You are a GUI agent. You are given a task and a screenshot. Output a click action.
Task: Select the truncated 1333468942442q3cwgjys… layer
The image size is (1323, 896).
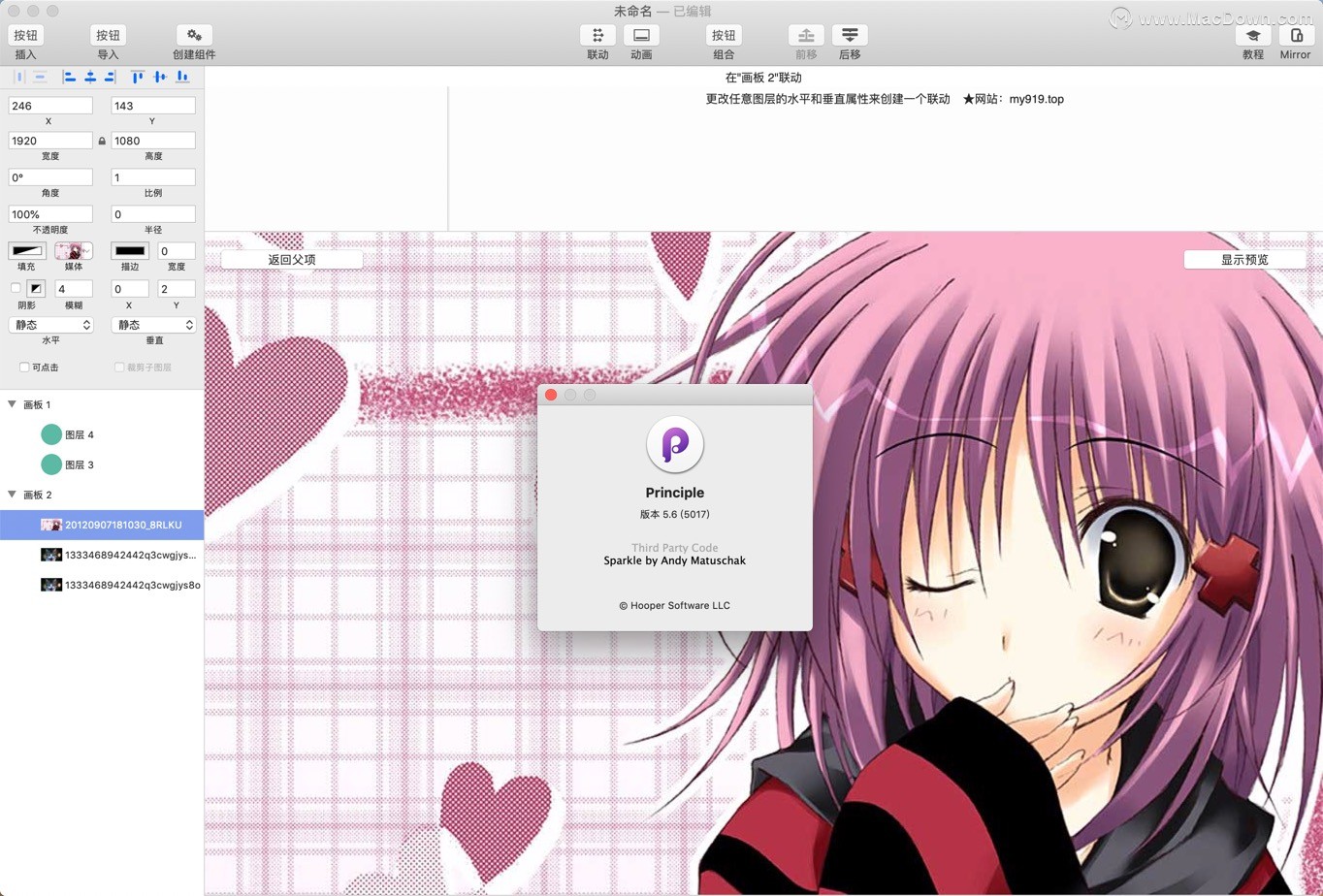tap(102, 555)
